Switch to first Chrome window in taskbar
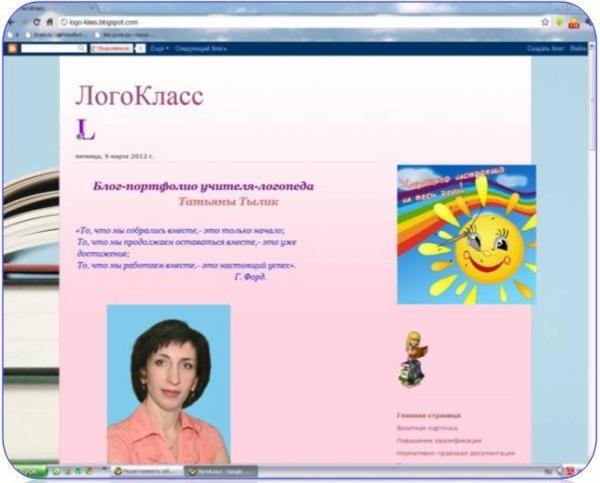Screen dimensions: 600x483 pyautogui.click(x=147, y=472)
